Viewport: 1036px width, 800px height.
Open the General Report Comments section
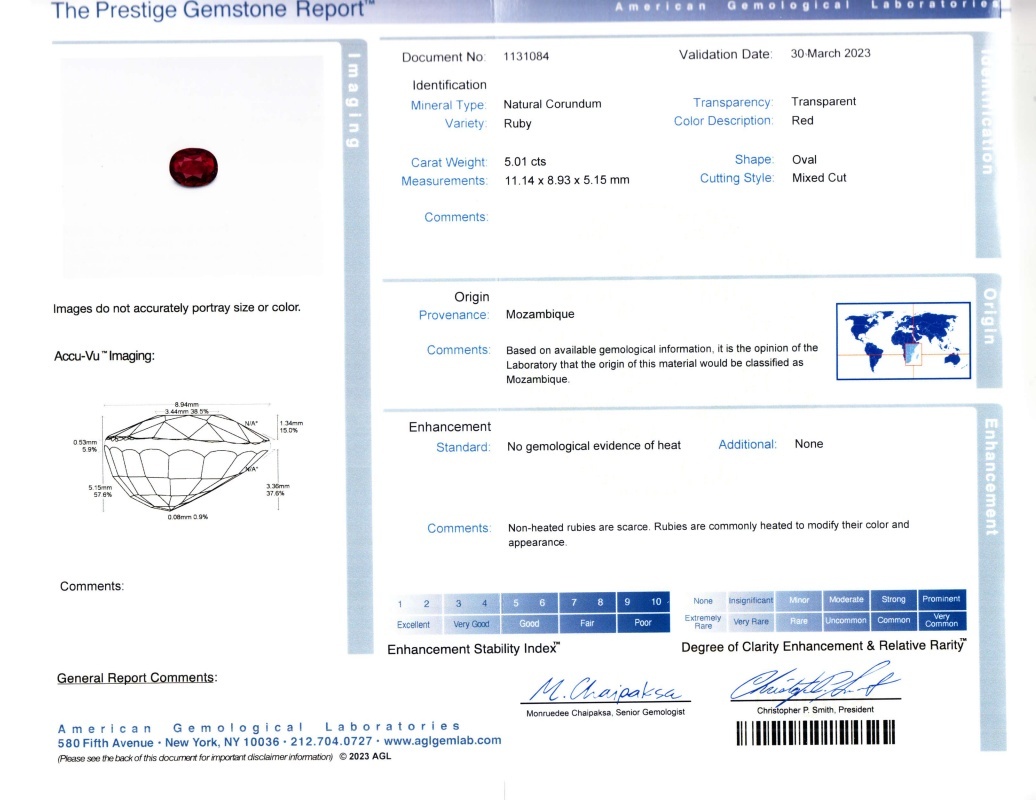coord(137,677)
